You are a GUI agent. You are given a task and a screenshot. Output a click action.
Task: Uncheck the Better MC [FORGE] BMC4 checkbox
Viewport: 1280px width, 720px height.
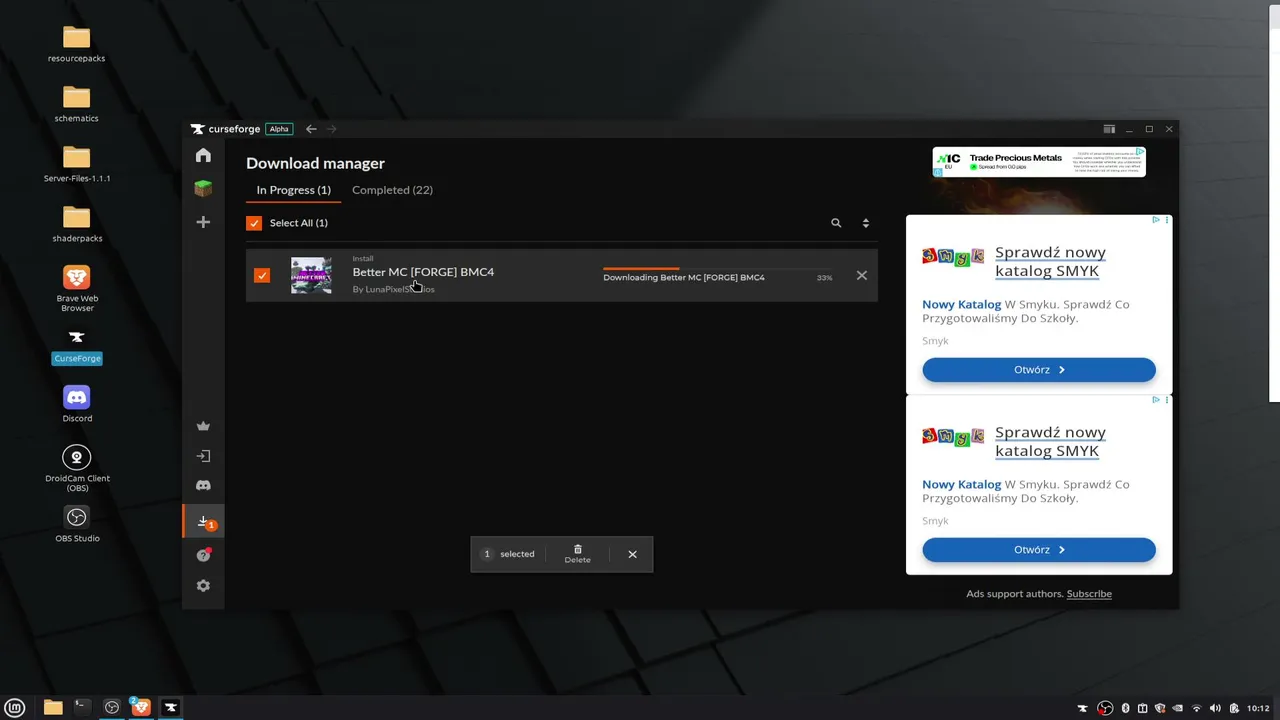pyautogui.click(x=262, y=275)
